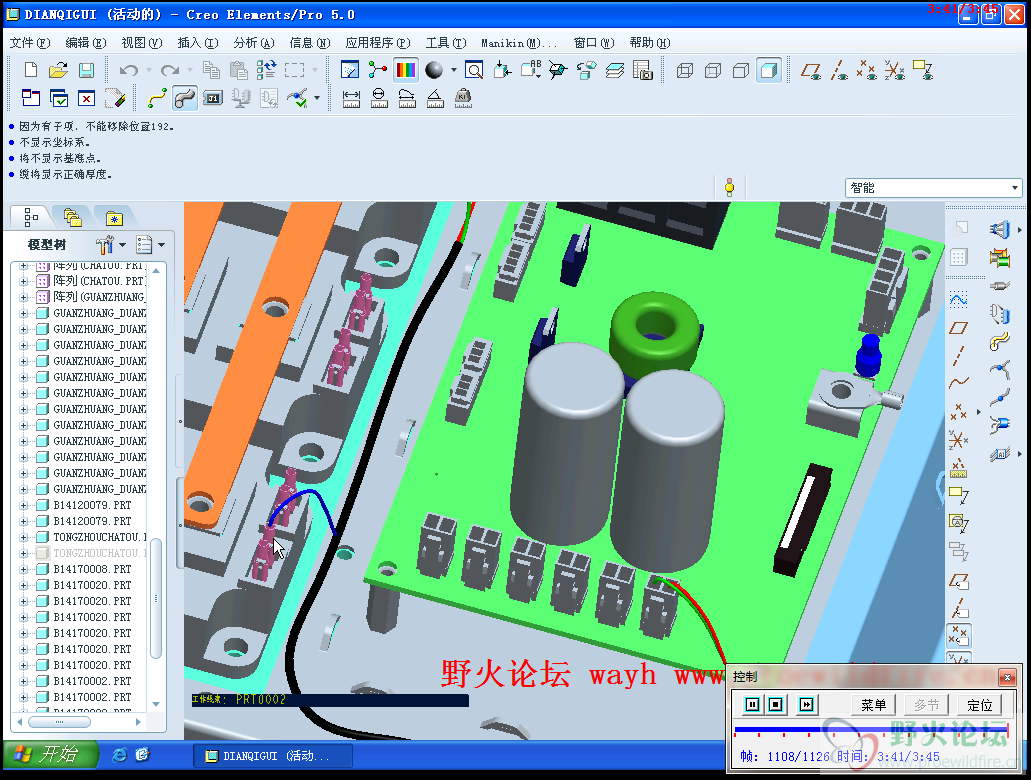1031x780 pixels.
Task: Click the activate window checkmark icon
Action: coord(59,99)
